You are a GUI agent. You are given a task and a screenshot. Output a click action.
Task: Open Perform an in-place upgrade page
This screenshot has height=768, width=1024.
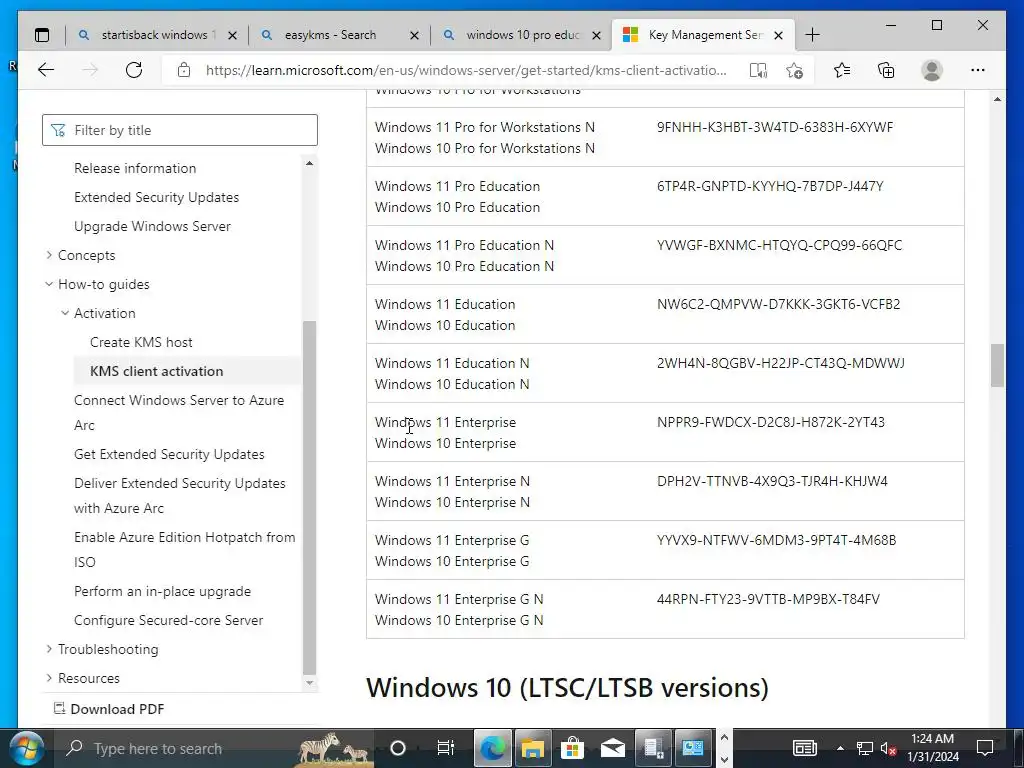[x=162, y=591]
